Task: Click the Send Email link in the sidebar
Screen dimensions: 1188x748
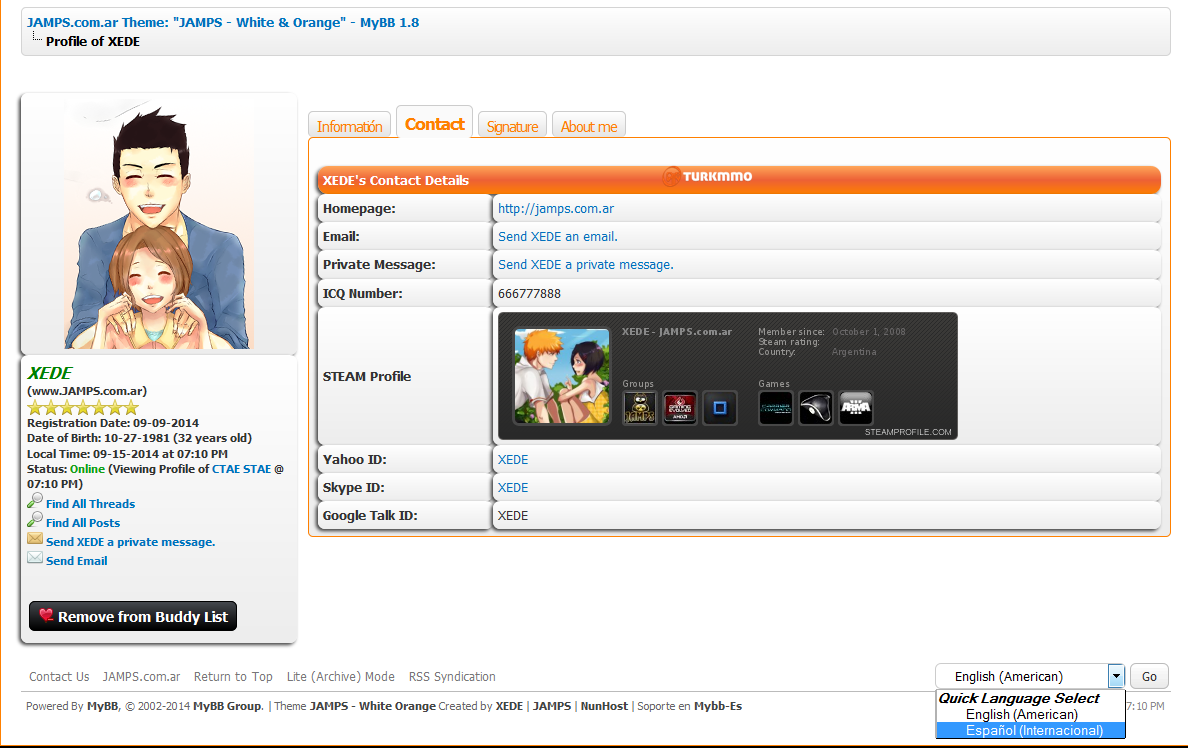Action: (x=77, y=561)
